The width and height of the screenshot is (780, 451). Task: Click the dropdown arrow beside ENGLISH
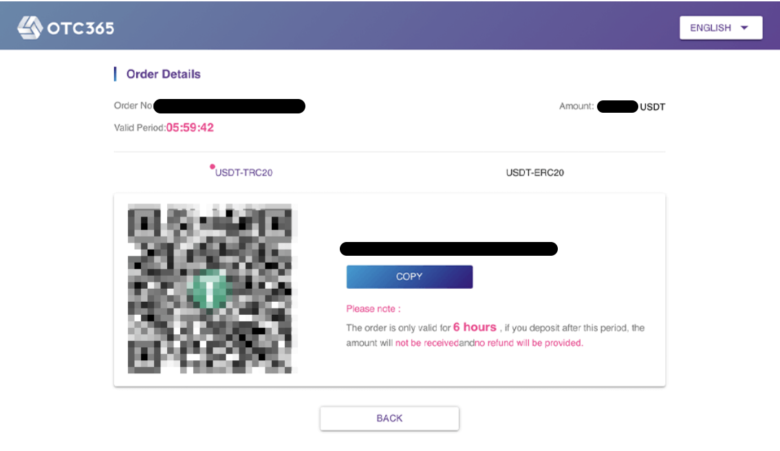(744, 28)
